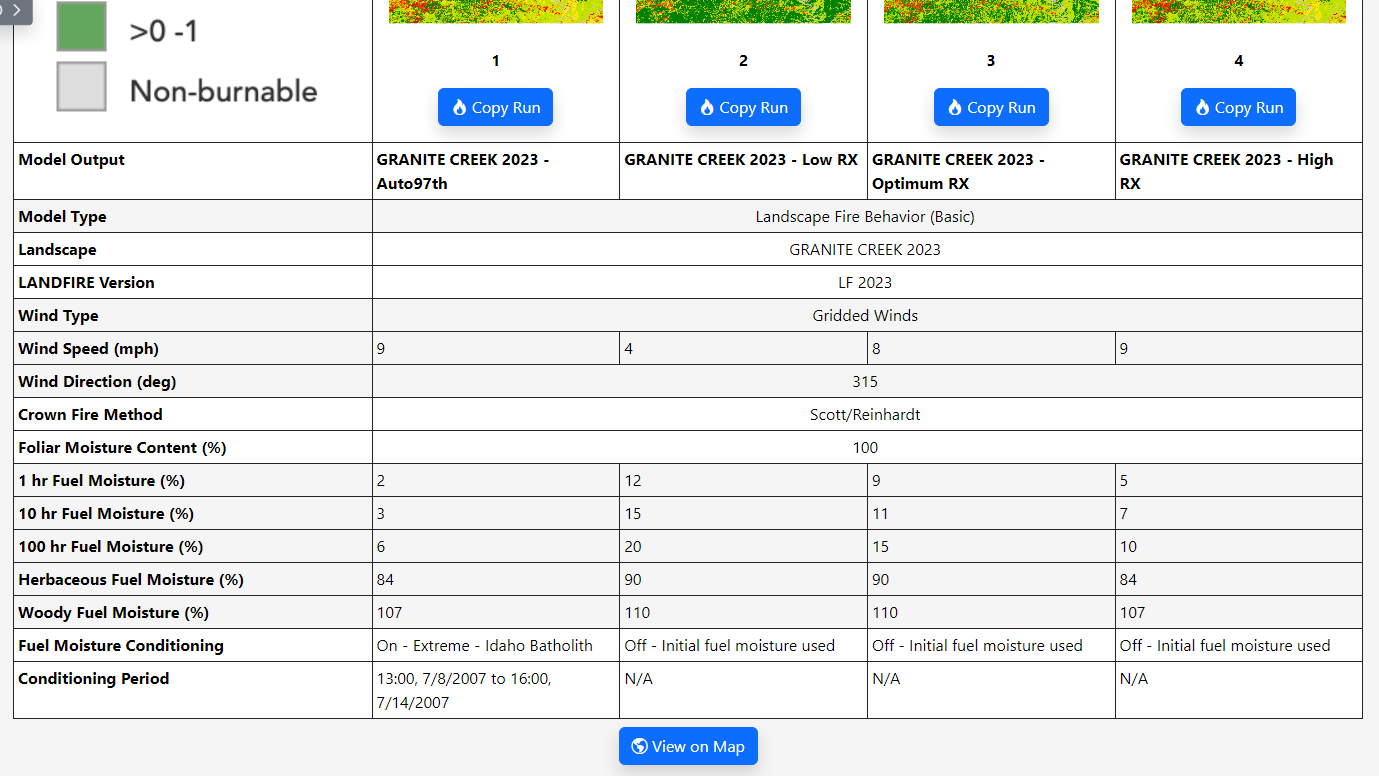
Task: Open the map with the View on Map button
Action: coord(688,746)
